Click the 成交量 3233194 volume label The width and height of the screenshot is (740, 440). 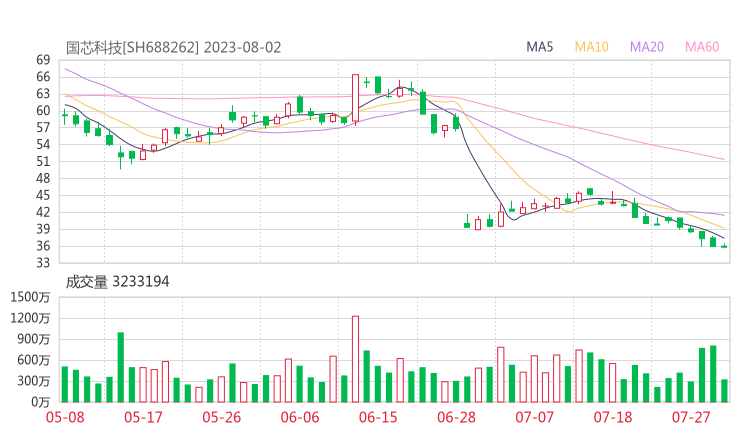tap(117, 282)
